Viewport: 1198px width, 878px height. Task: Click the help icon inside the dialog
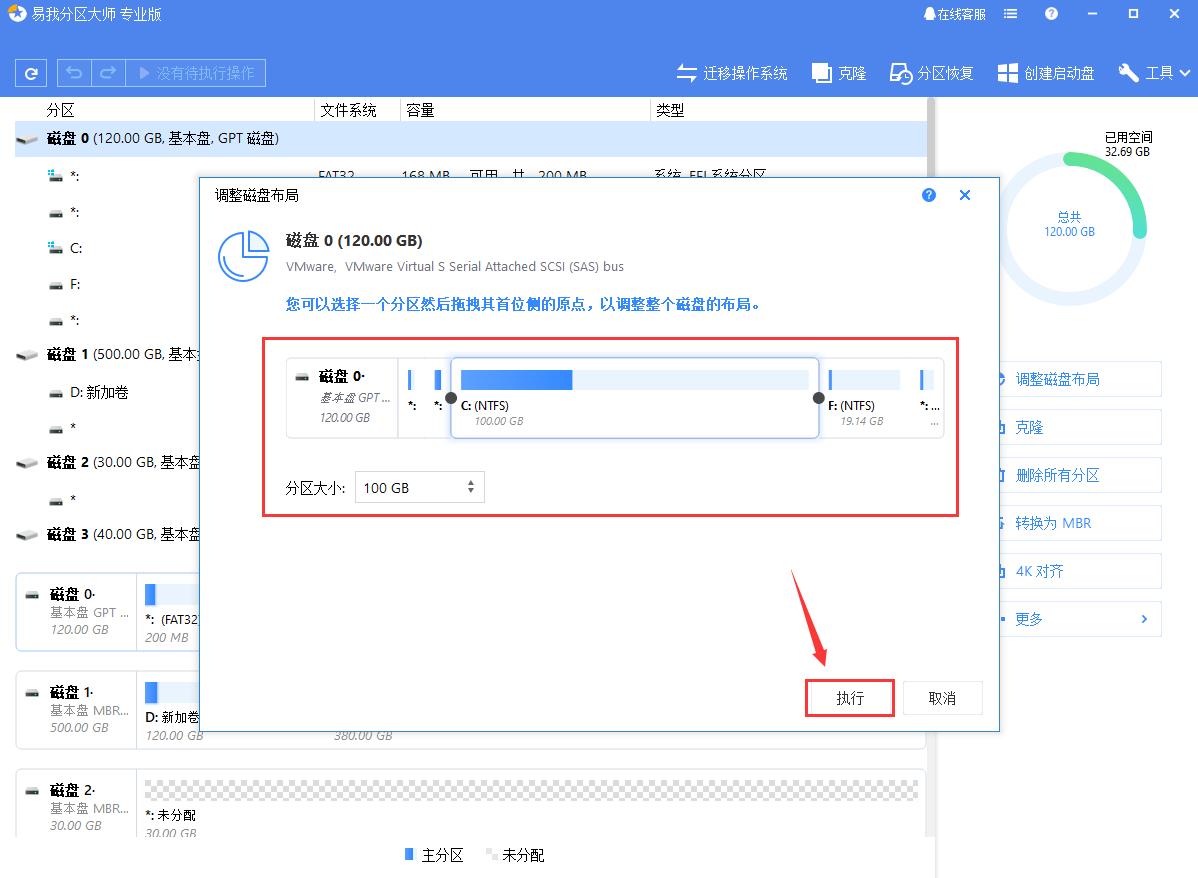click(928, 195)
